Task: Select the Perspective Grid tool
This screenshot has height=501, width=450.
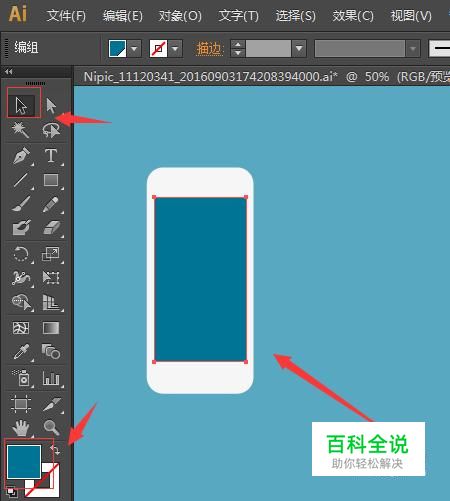Action: [51, 302]
